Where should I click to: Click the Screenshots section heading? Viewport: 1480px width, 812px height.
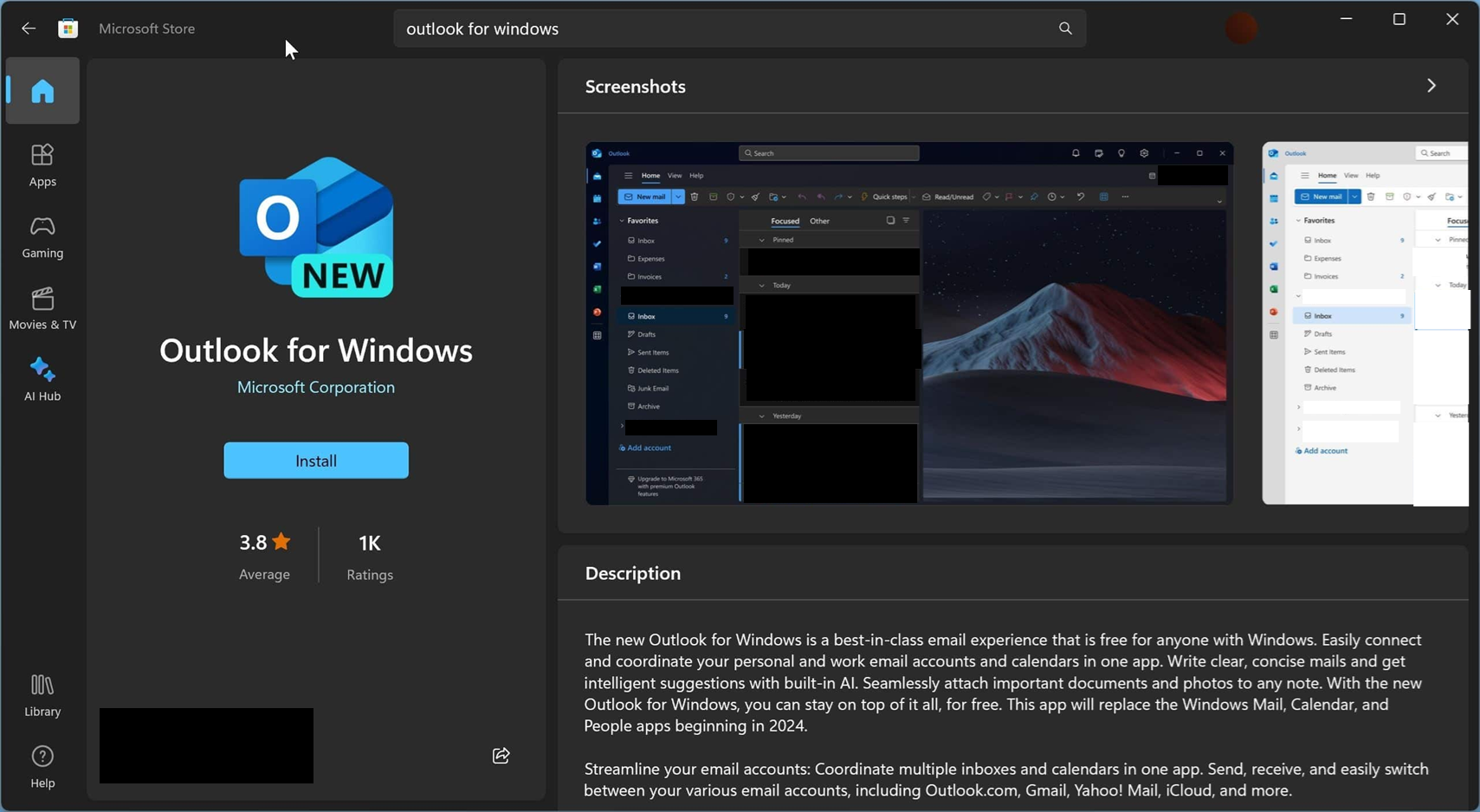[x=636, y=87]
